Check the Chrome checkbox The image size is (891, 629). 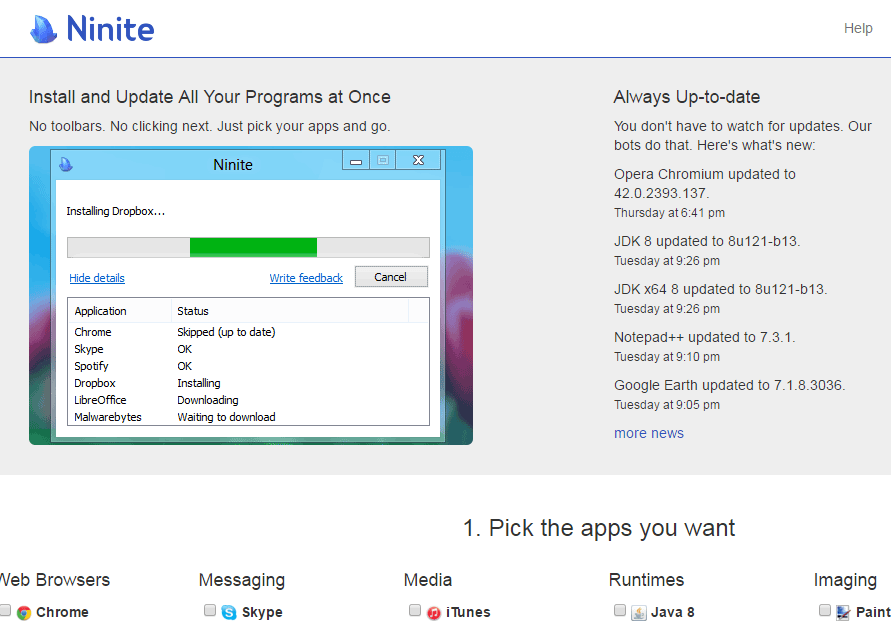click(x=4, y=610)
